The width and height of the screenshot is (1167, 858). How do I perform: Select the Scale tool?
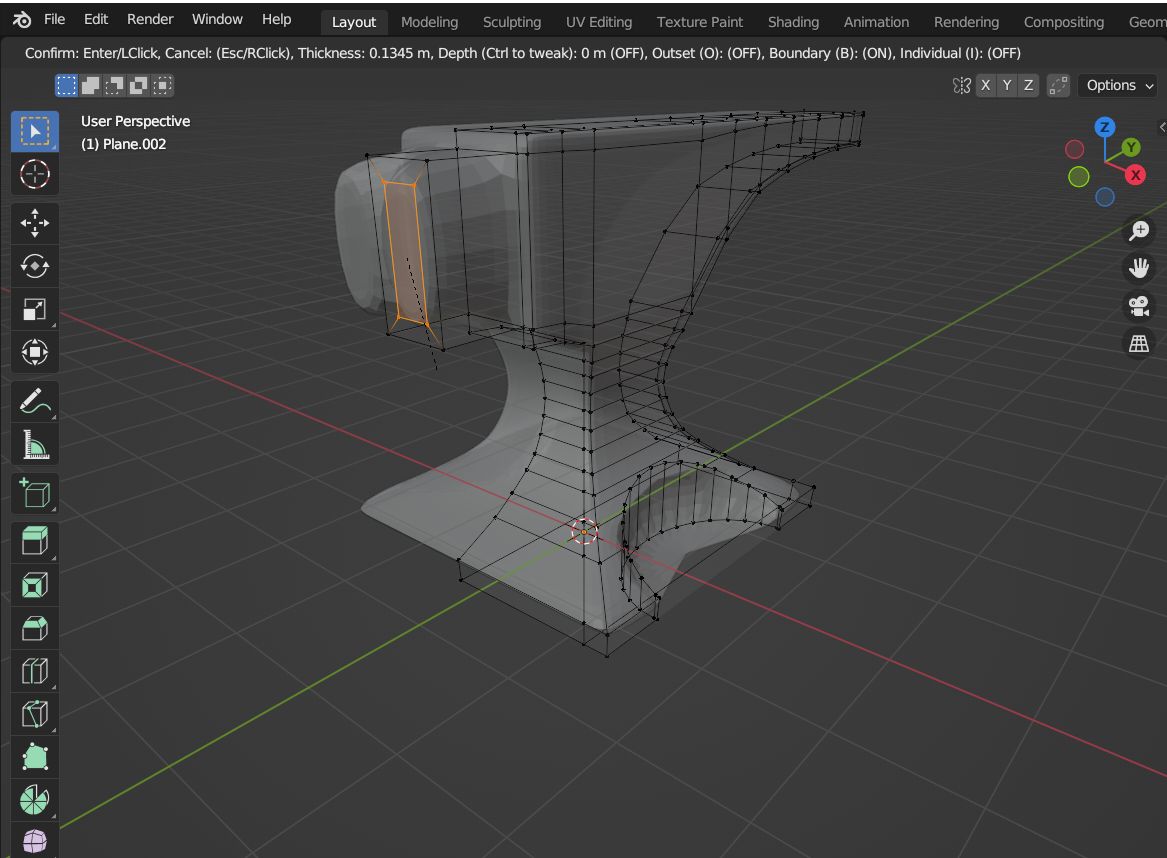[x=35, y=309]
